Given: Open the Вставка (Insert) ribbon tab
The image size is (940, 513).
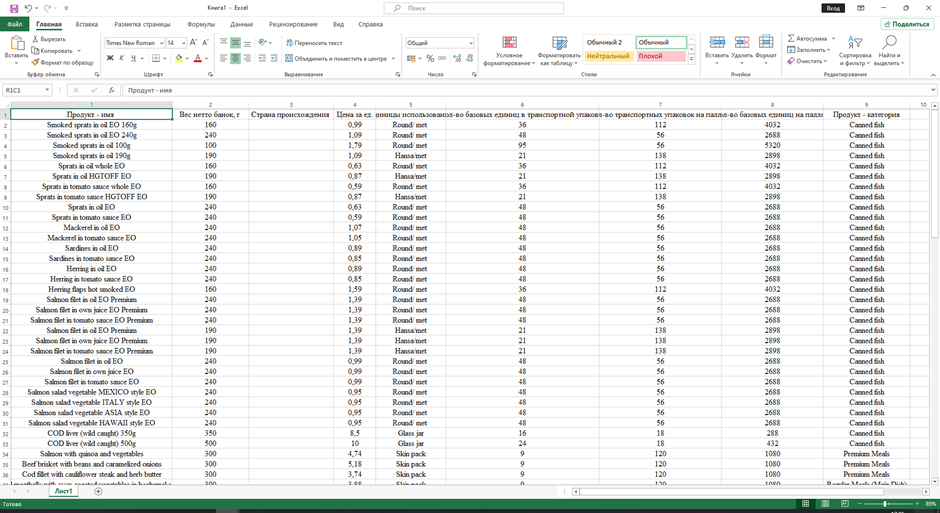Looking at the screenshot, I should point(86,24).
